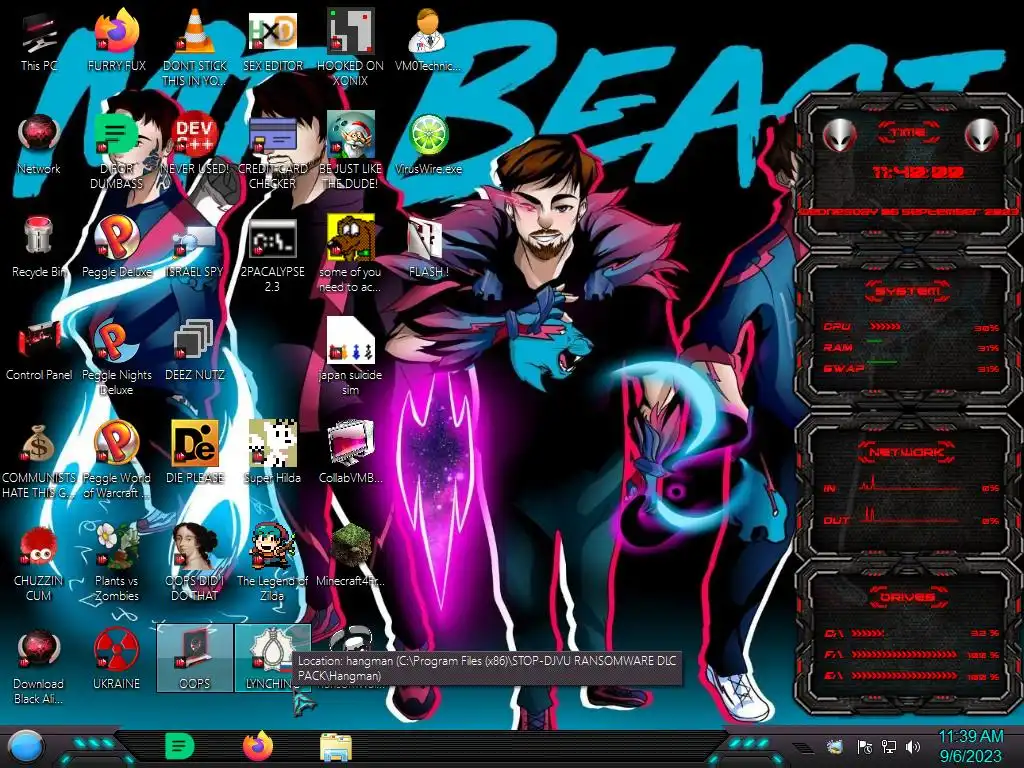Screen dimensions: 1024x768
Task: Click the C:\ drive usage bar
Action: 868,633
